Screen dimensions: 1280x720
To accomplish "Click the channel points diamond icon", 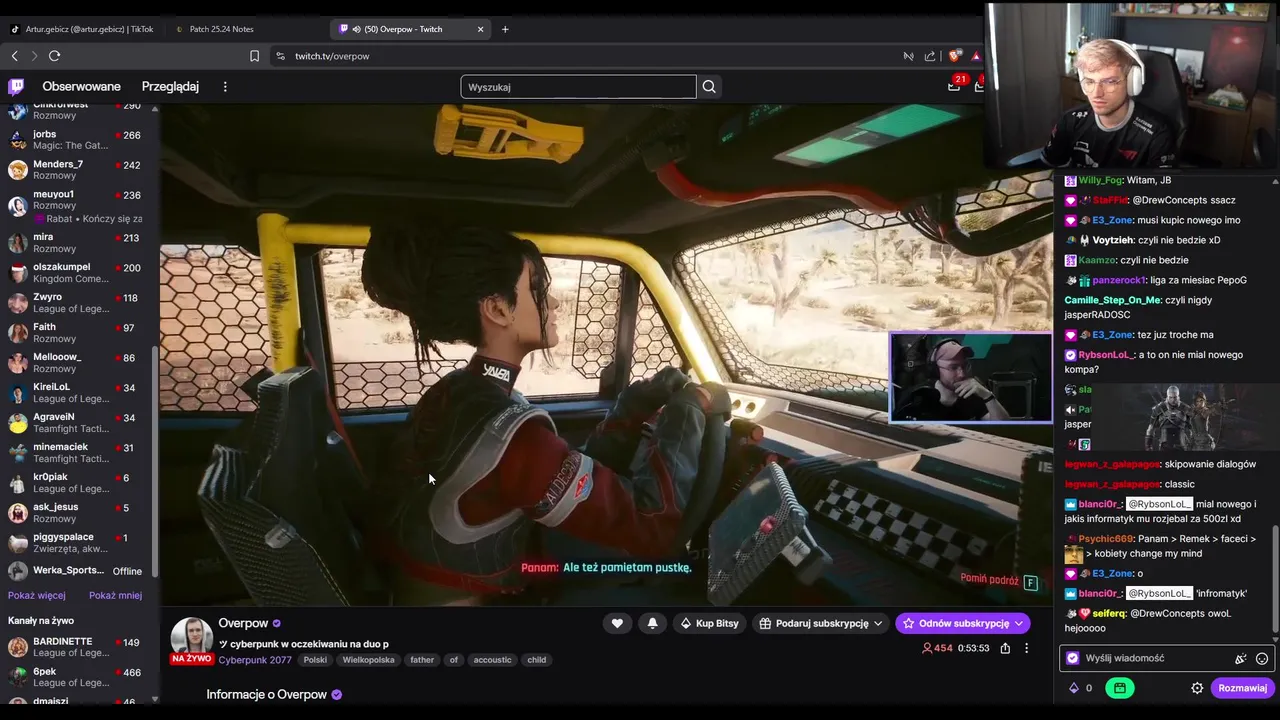I will [x=1074, y=688].
